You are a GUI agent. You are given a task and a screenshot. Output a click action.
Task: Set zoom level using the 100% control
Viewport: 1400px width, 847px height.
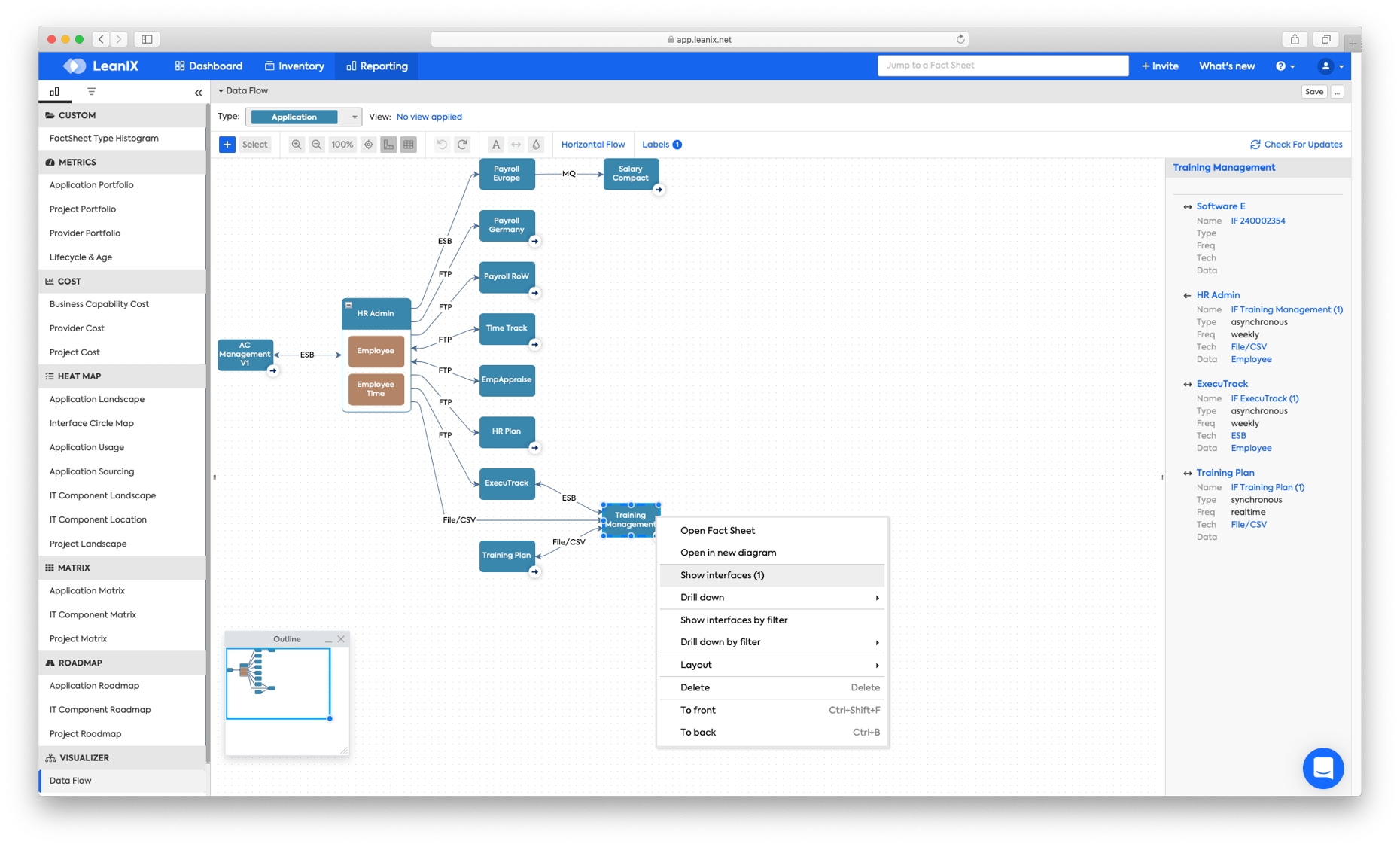(342, 144)
